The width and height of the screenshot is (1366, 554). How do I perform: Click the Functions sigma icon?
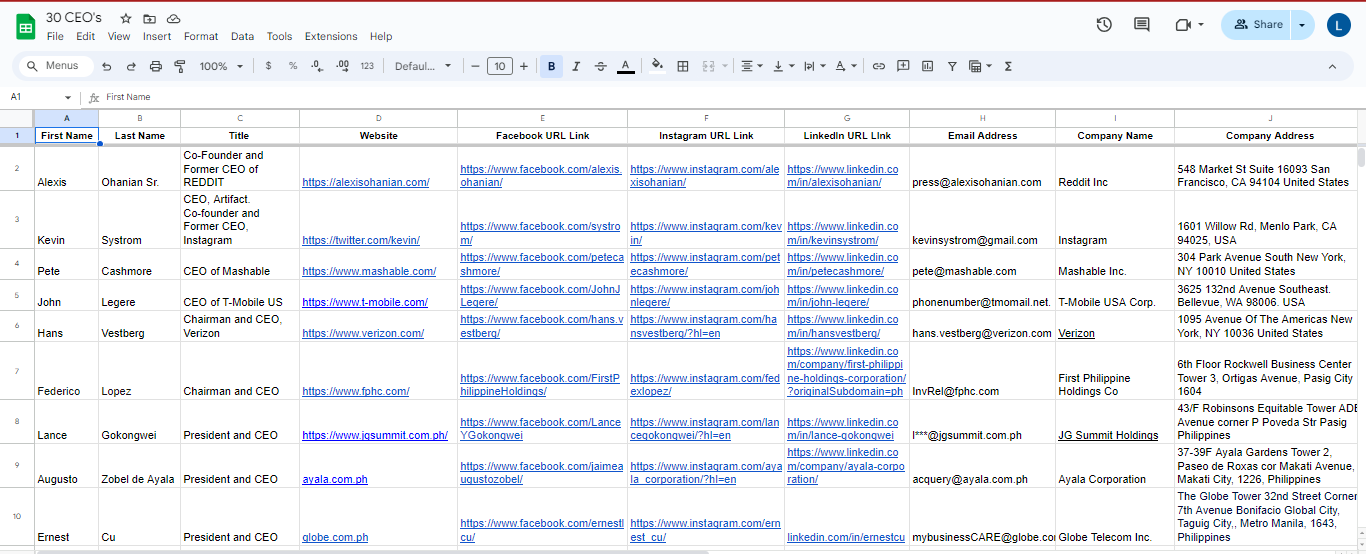point(1008,66)
